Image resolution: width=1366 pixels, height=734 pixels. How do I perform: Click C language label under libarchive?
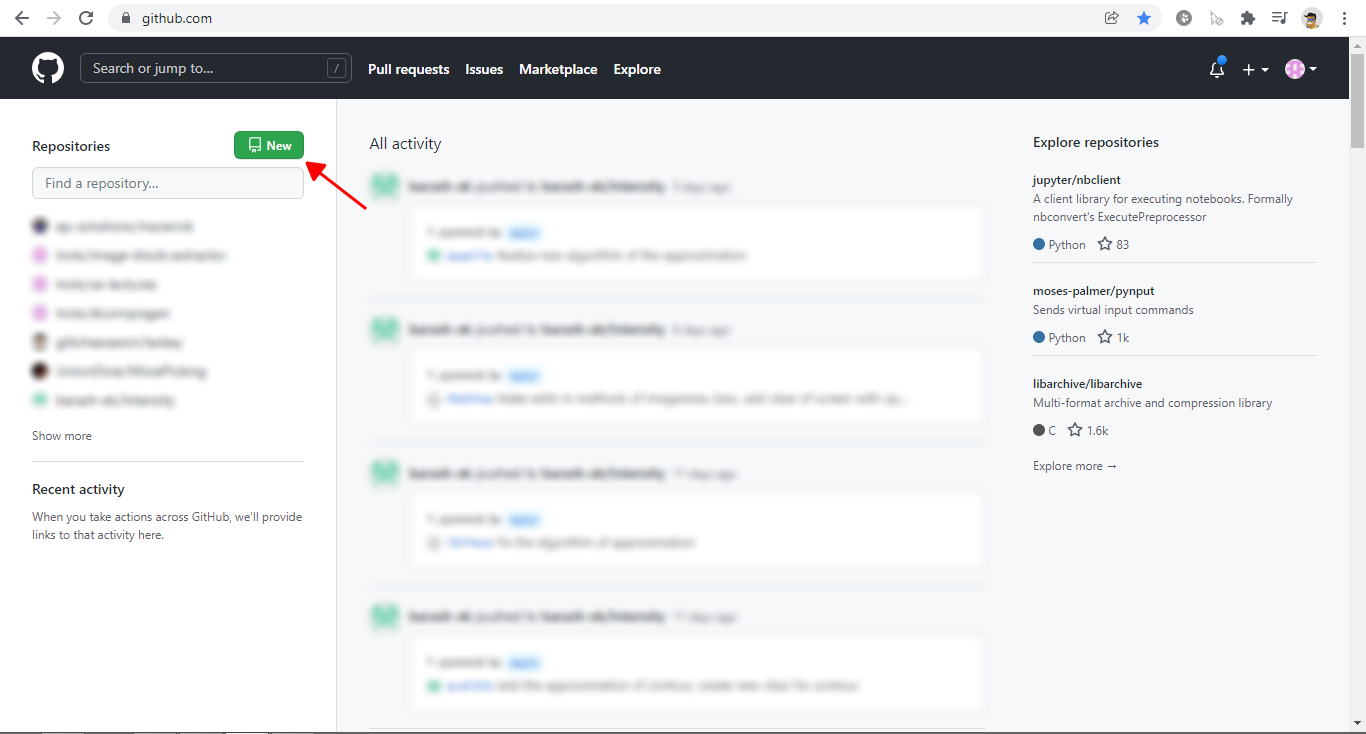1045,430
